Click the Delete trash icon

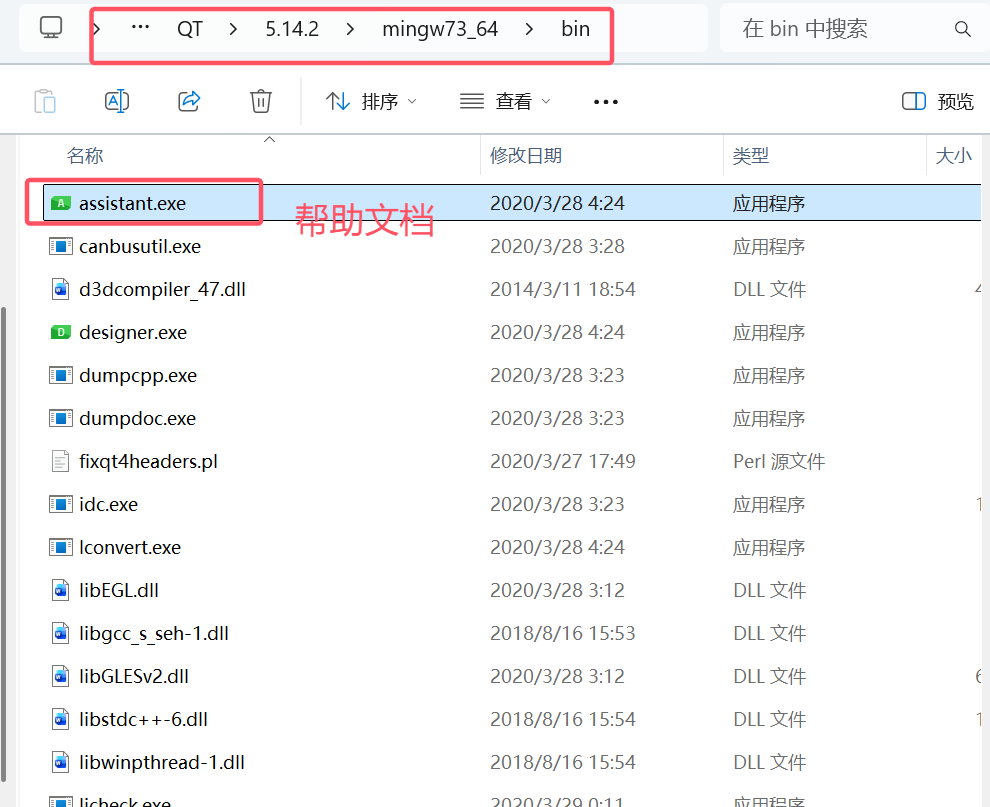coord(261,101)
